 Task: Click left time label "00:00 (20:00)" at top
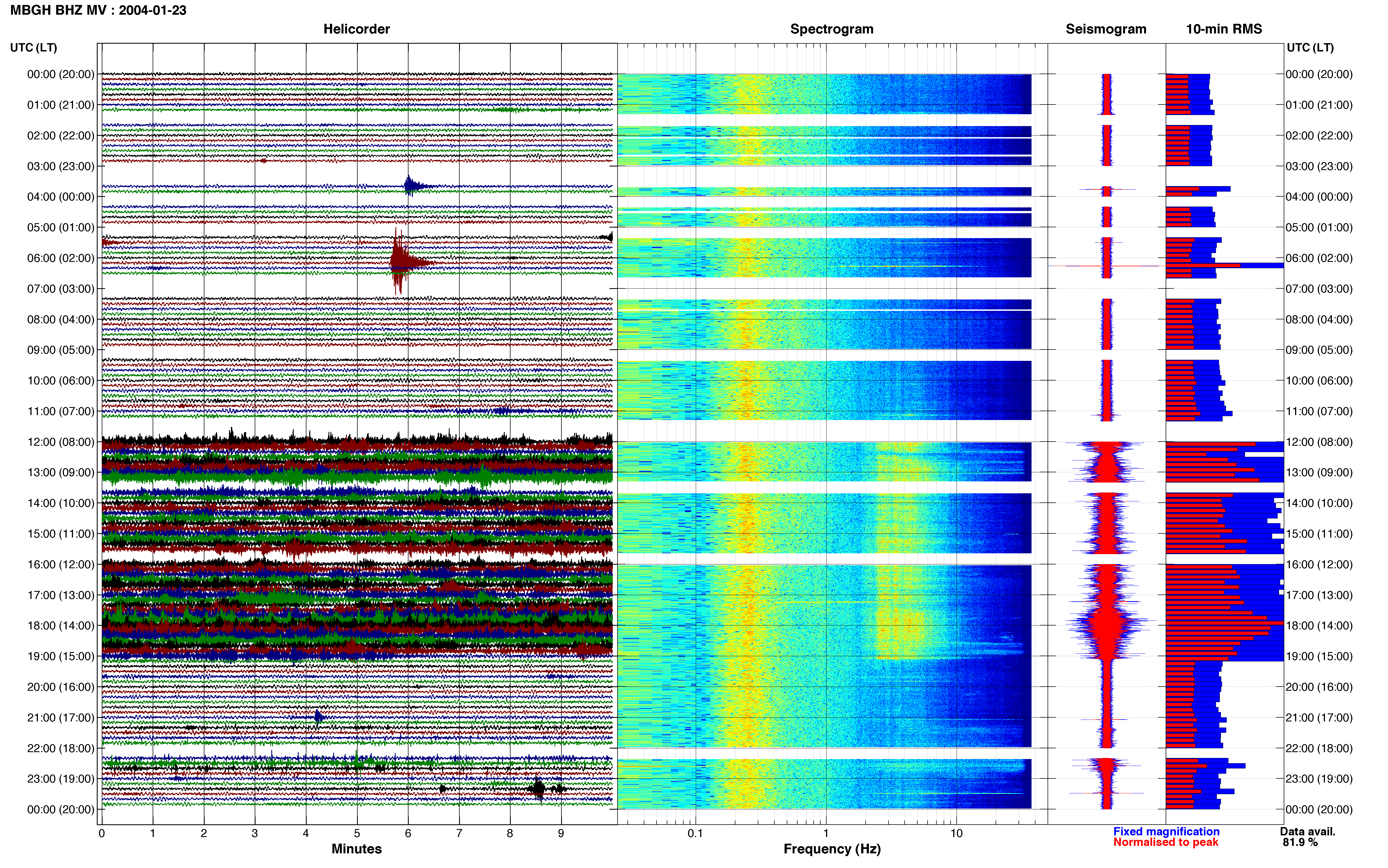[61, 74]
